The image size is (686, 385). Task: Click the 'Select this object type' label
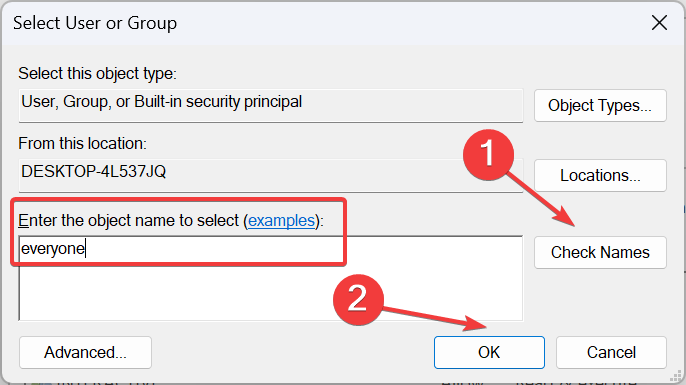(x=97, y=74)
